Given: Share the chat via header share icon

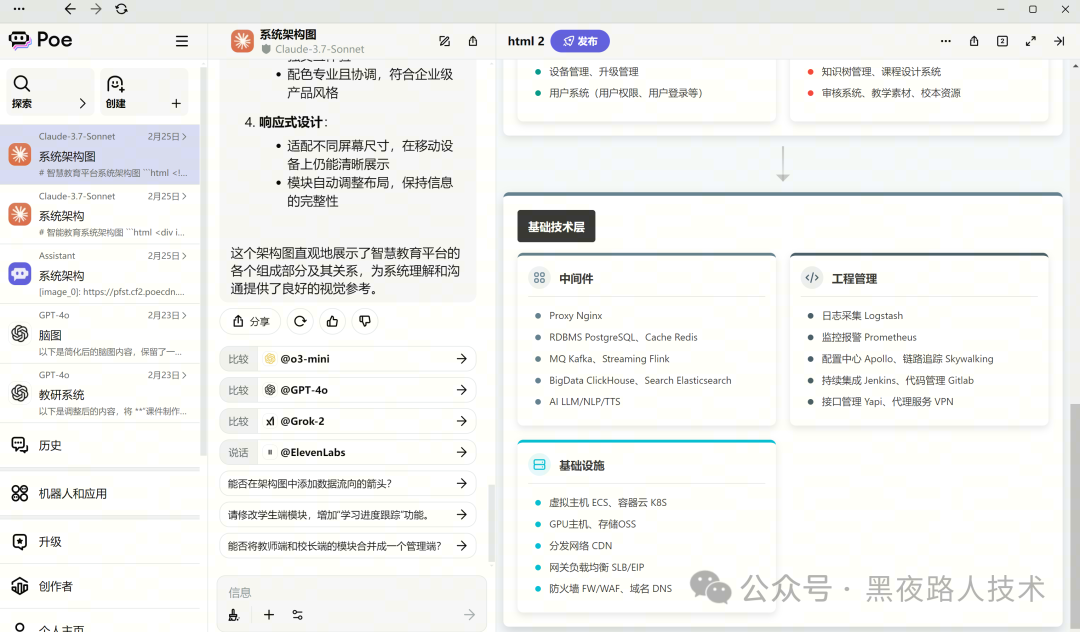Looking at the screenshot, I should pyautogui.click(x=473, y=41).
